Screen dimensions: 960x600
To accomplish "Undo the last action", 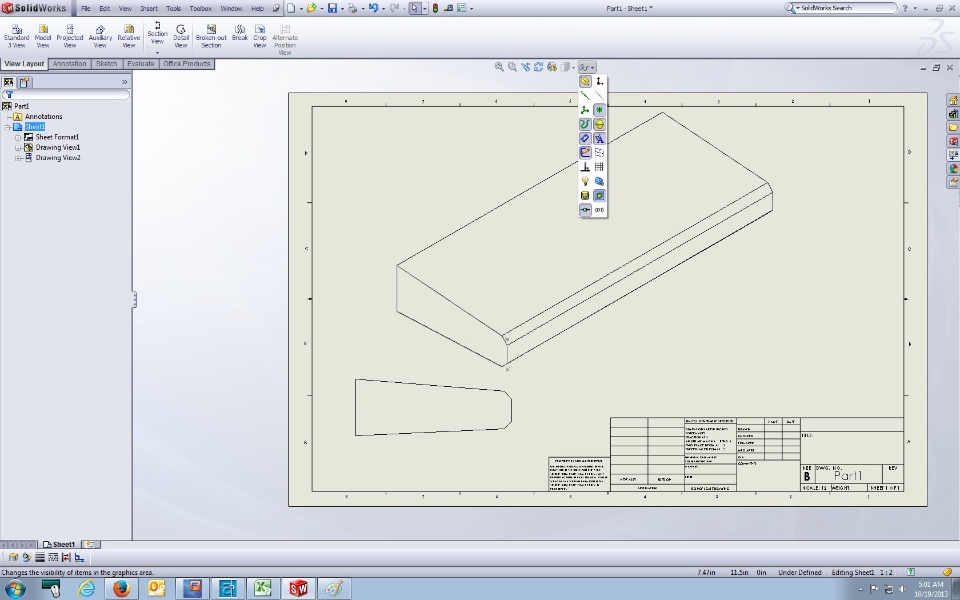I will coord(373,9).
